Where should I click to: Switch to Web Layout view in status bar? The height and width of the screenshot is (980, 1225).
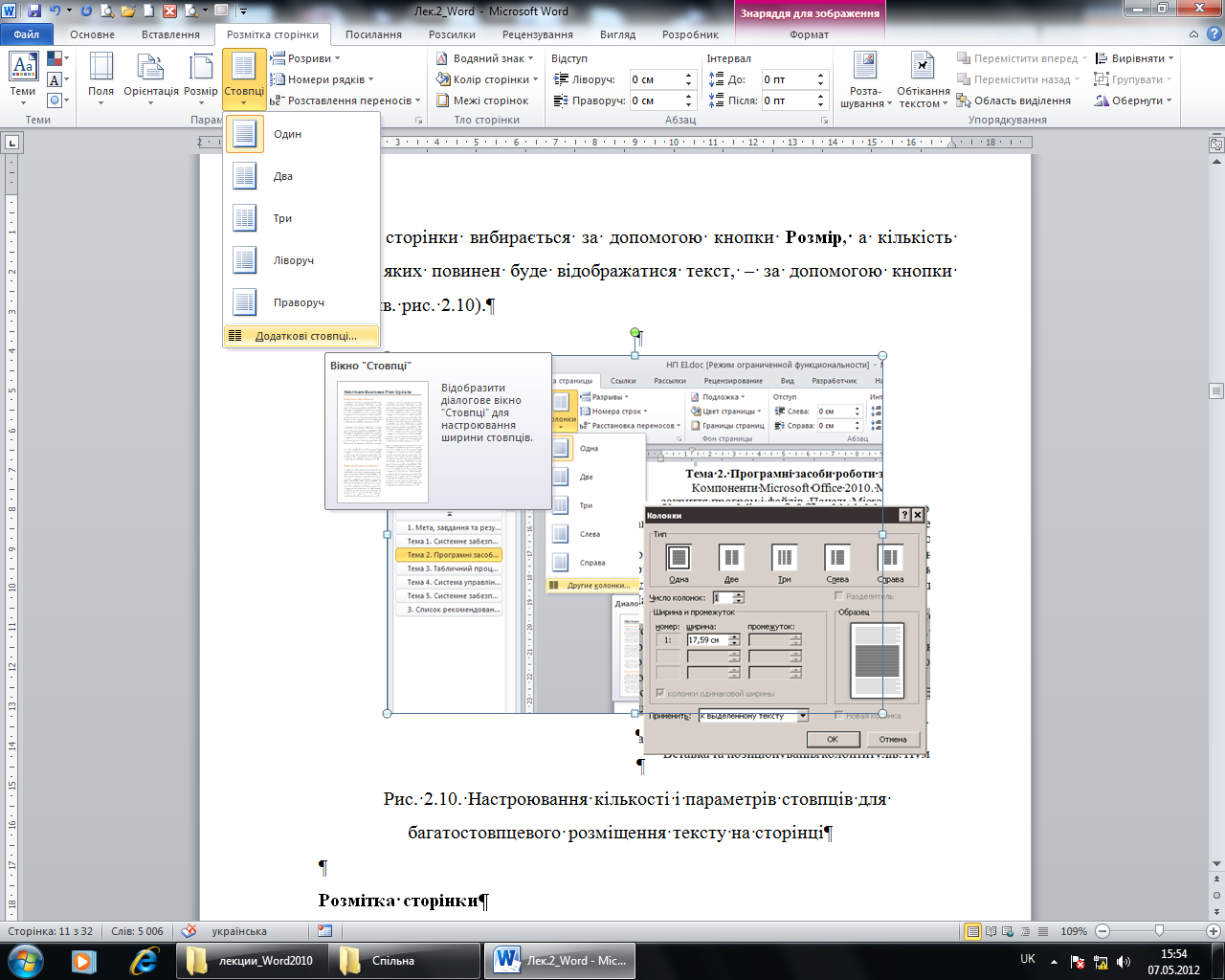[1008, 931]
